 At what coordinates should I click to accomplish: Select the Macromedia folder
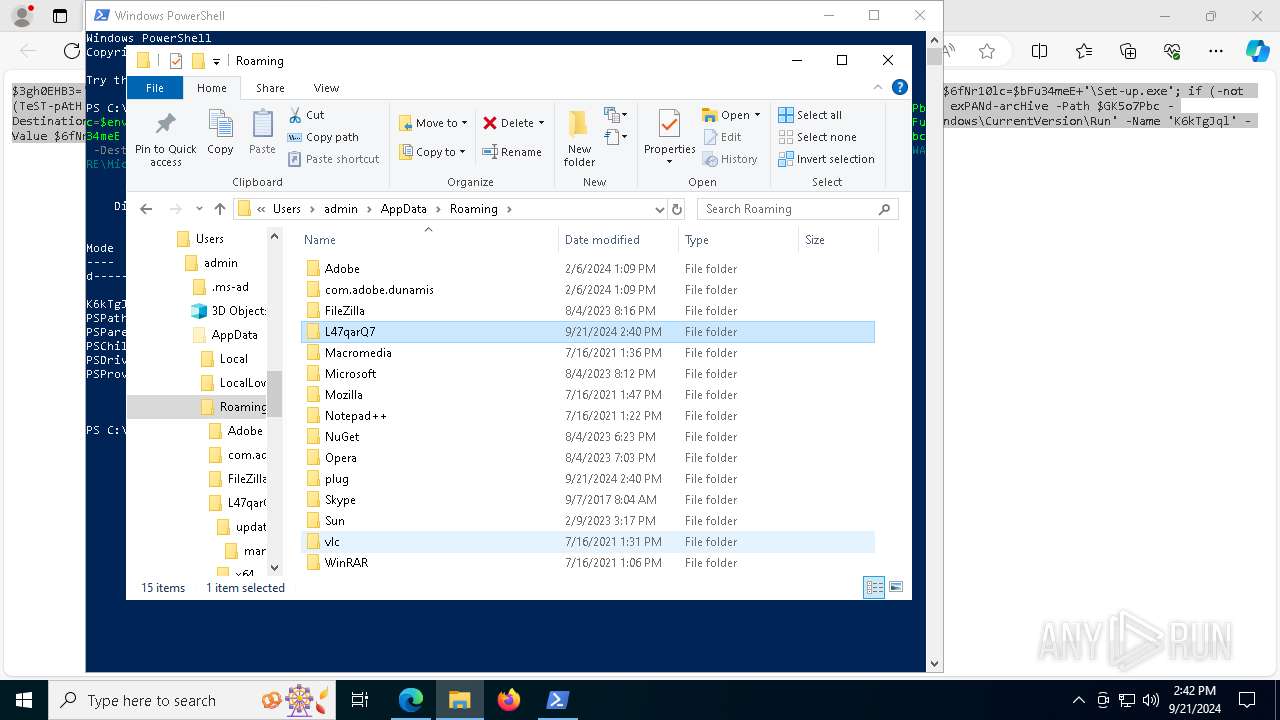[588, 353]
